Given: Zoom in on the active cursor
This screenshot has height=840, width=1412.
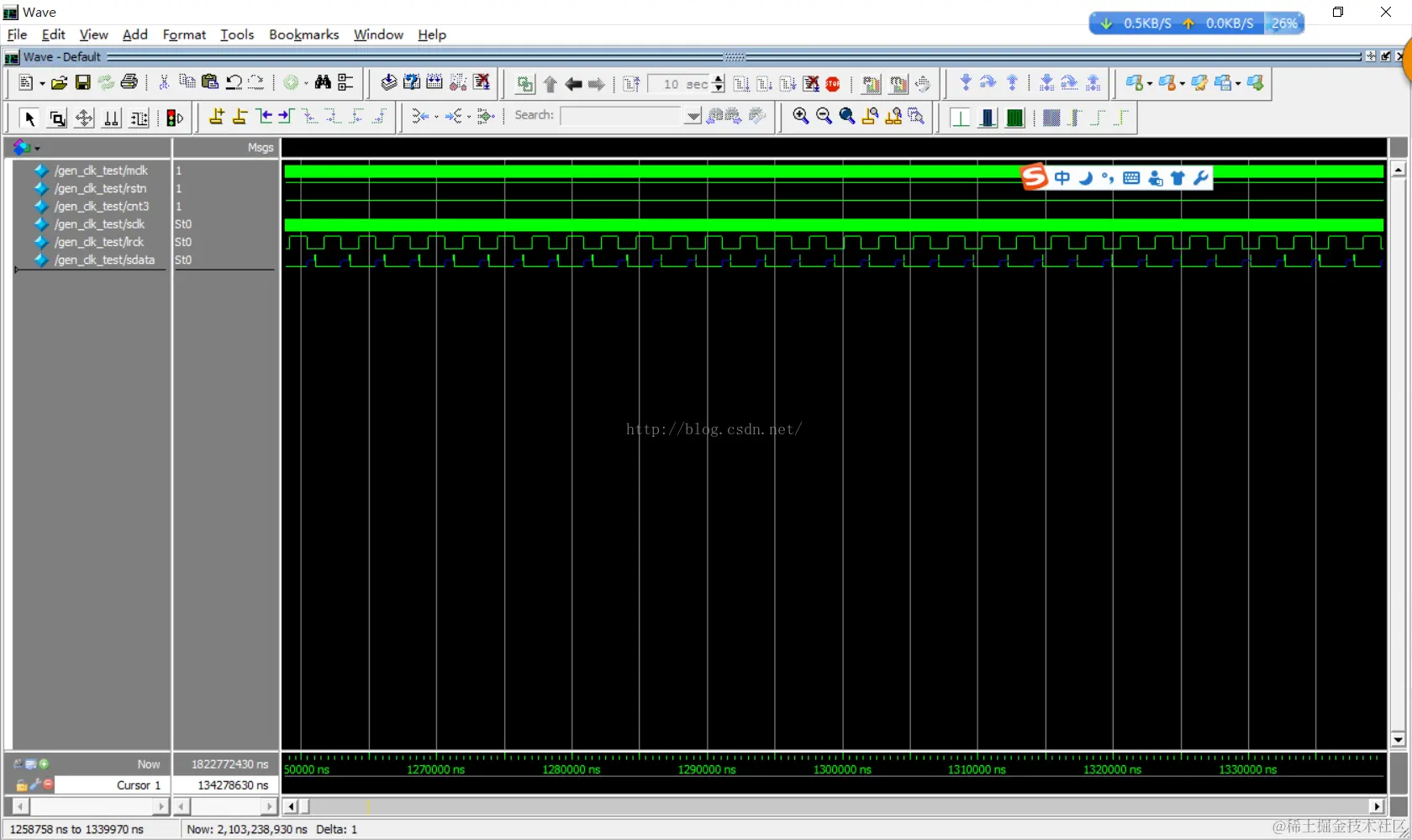Looking at the screenshot, I should coord(871,117).
